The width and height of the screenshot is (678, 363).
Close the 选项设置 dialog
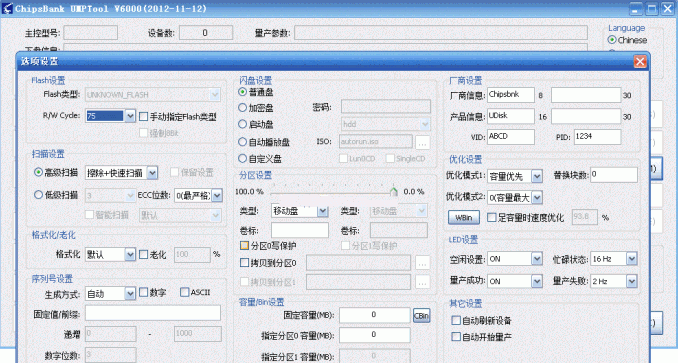click(x=640, y=61)
